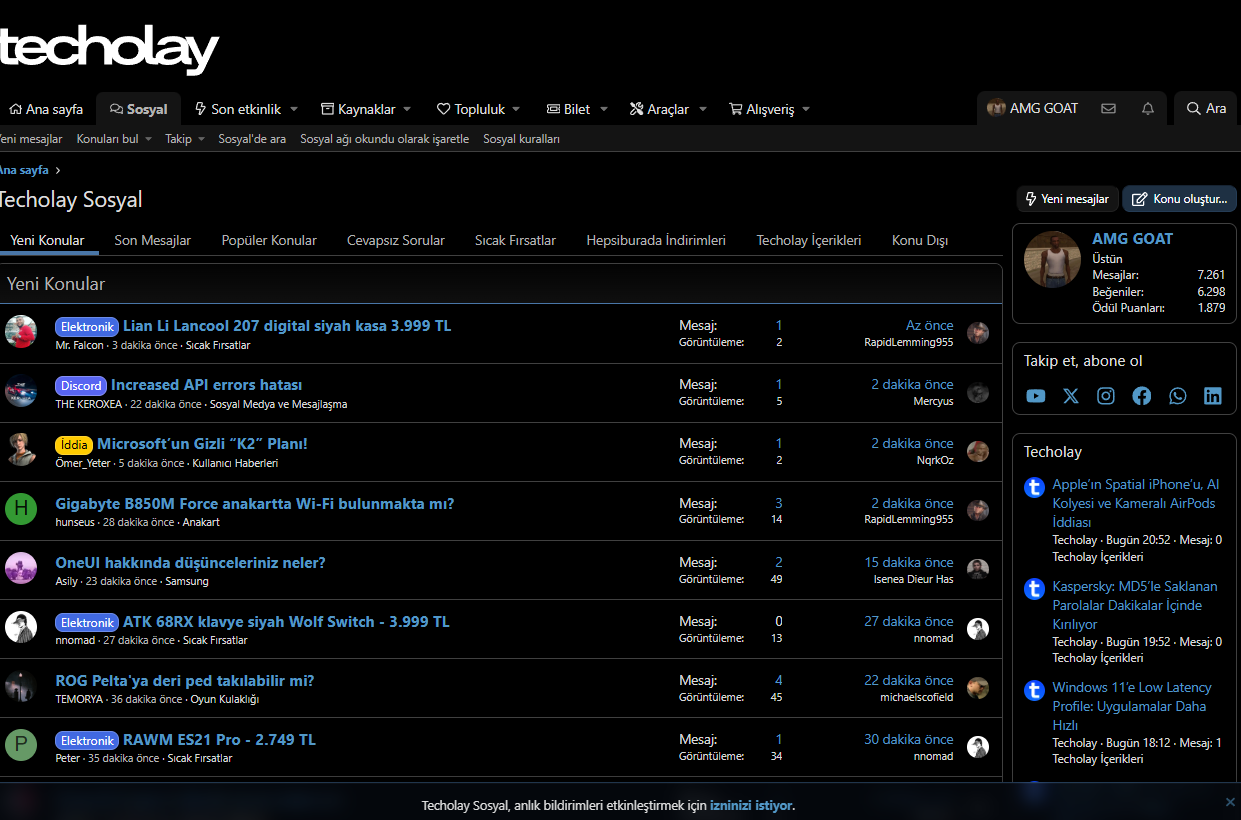Open Techolay's YouTube channel icon
The height and width of the screenshot is (820, 1241).
[1036, 396]
